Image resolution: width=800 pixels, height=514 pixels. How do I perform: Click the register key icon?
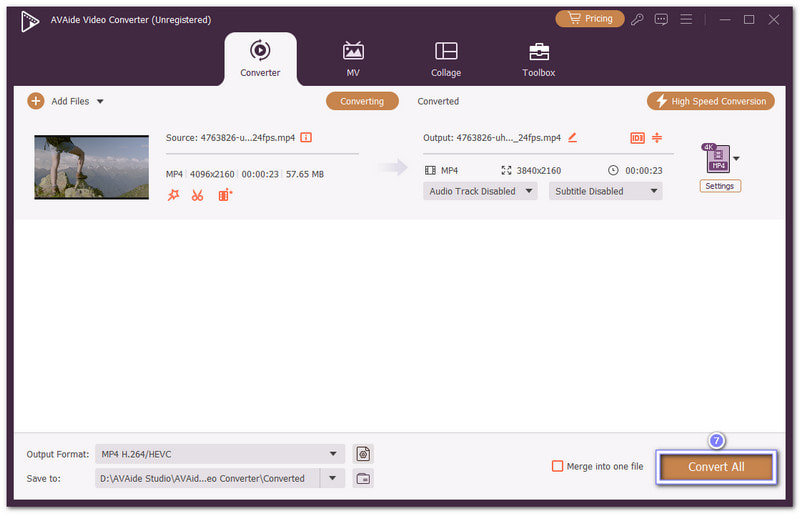coord(638,19)
